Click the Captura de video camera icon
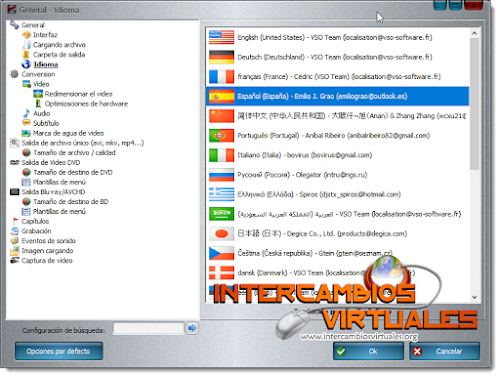 pyautogui.click(x=15, y=260)
